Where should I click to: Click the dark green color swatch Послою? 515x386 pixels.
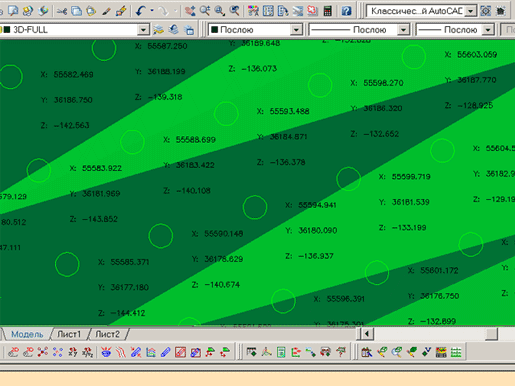pos(215,30)
